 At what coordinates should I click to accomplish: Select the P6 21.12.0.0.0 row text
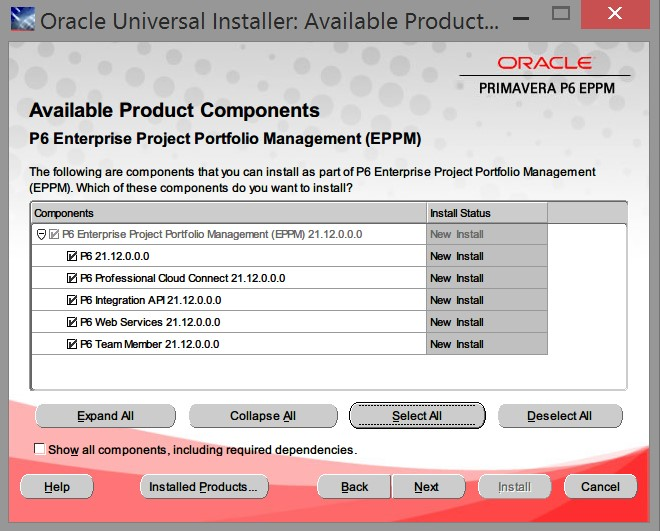click(x=114, y=256)
